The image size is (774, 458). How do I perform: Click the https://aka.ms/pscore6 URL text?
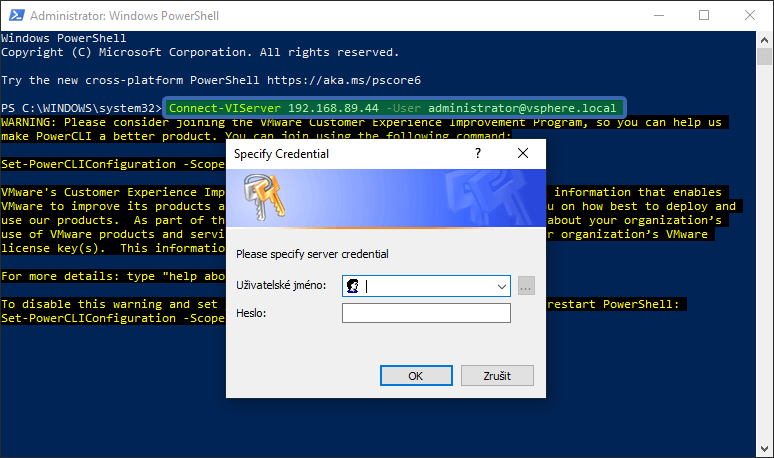[344, 80]
